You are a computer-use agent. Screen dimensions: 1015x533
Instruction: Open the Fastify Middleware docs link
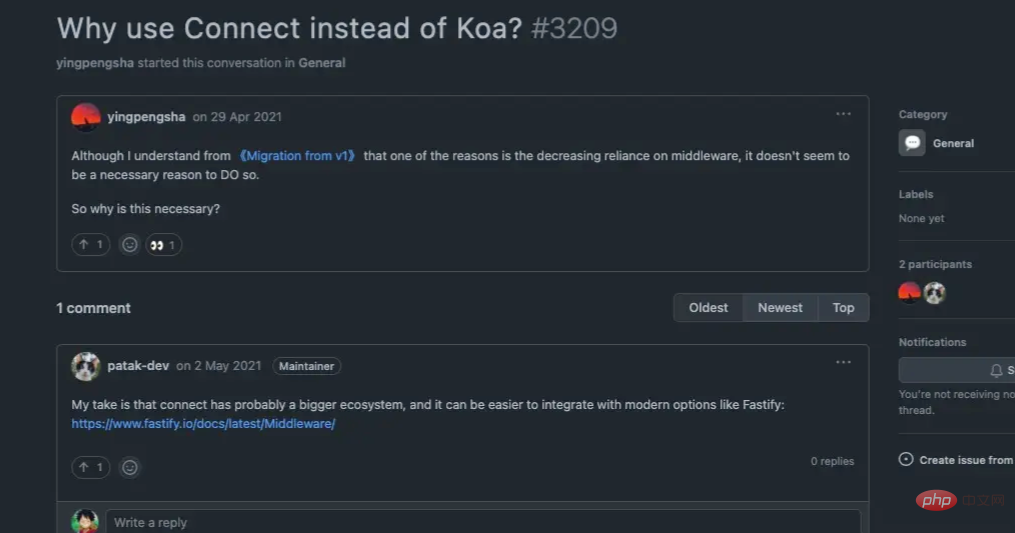[x=203, y=424]
